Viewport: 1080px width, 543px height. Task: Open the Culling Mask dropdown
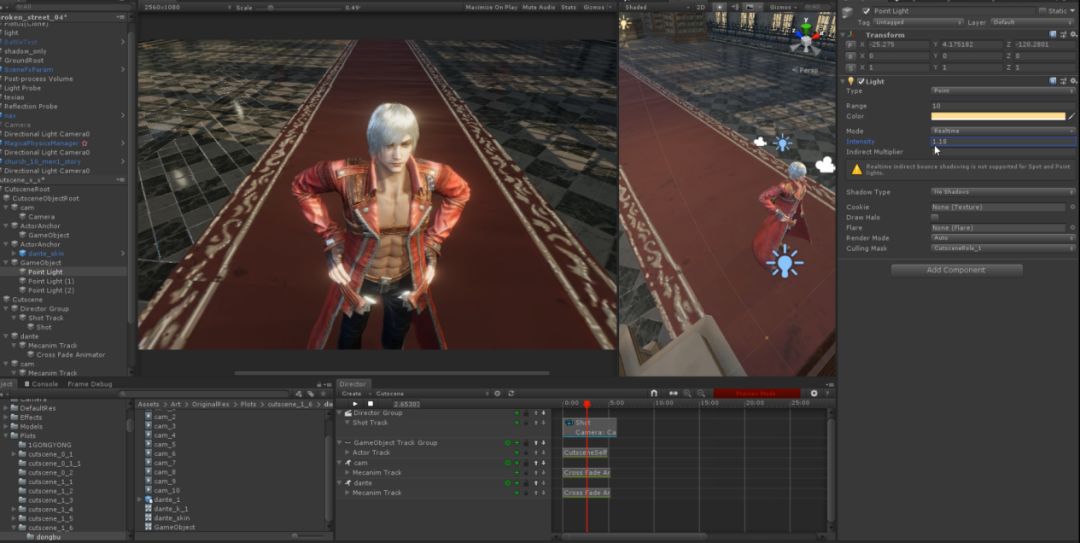tap(1003, 248)
